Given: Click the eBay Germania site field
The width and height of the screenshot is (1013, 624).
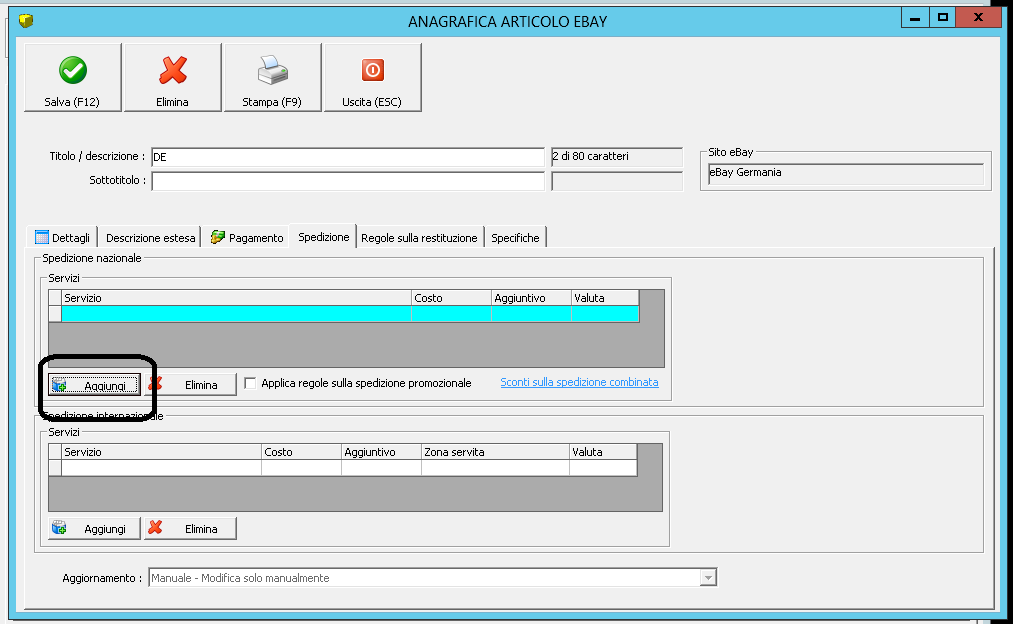Looking at the screenshot, I should tap(846, 174).
